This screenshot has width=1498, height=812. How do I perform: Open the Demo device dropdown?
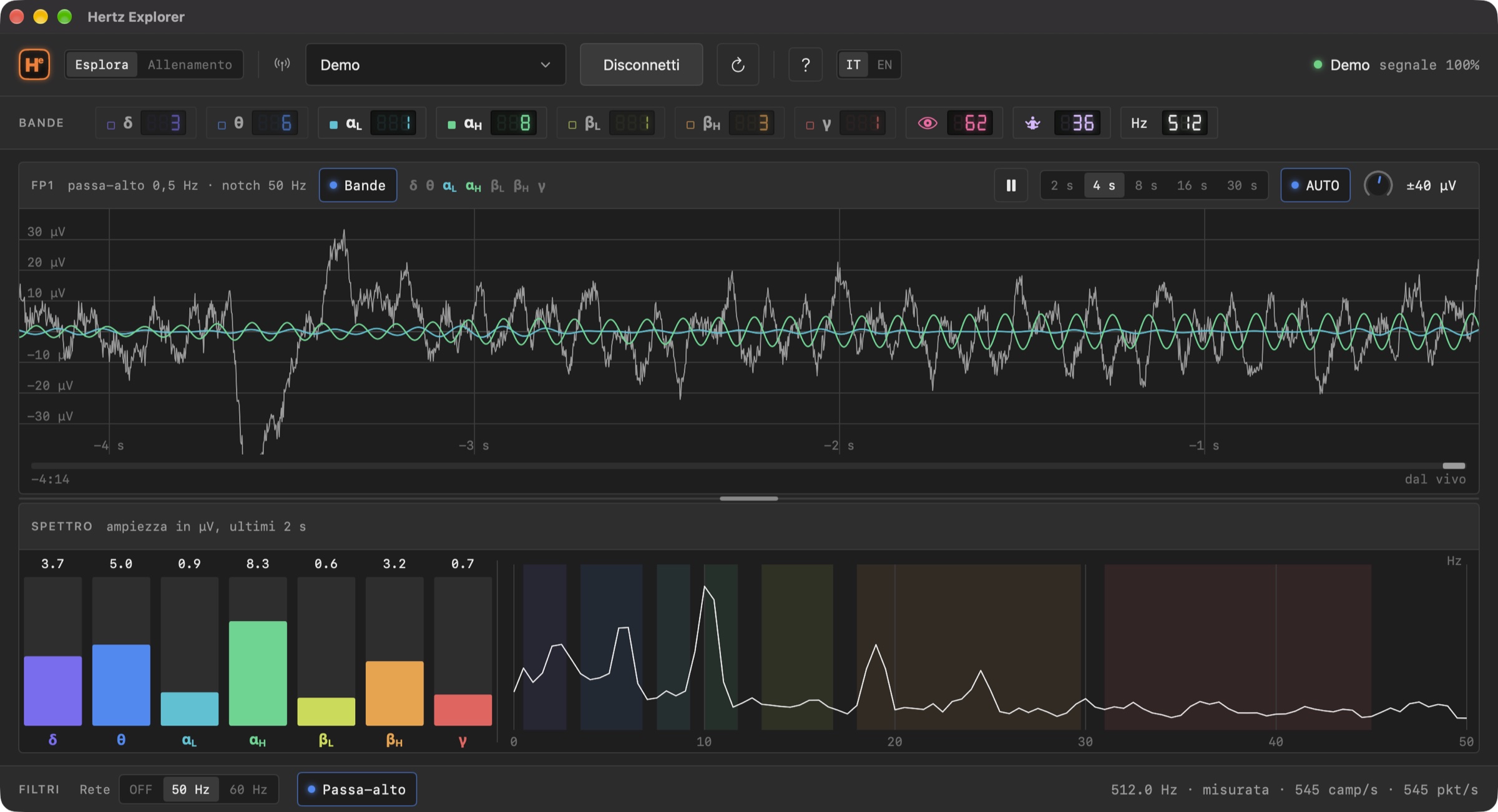436,64
